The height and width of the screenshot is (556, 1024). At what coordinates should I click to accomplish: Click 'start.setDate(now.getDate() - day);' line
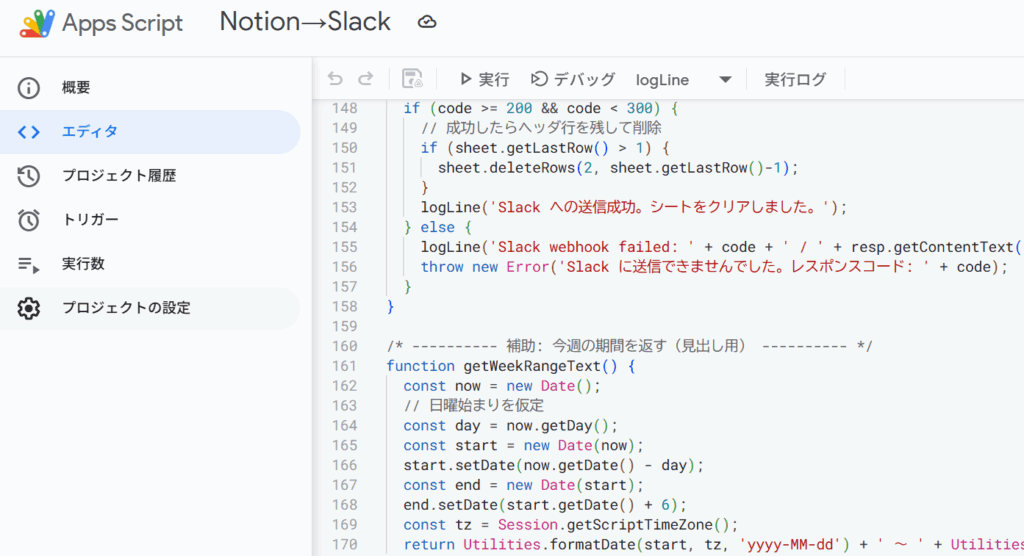pos(553,465)
